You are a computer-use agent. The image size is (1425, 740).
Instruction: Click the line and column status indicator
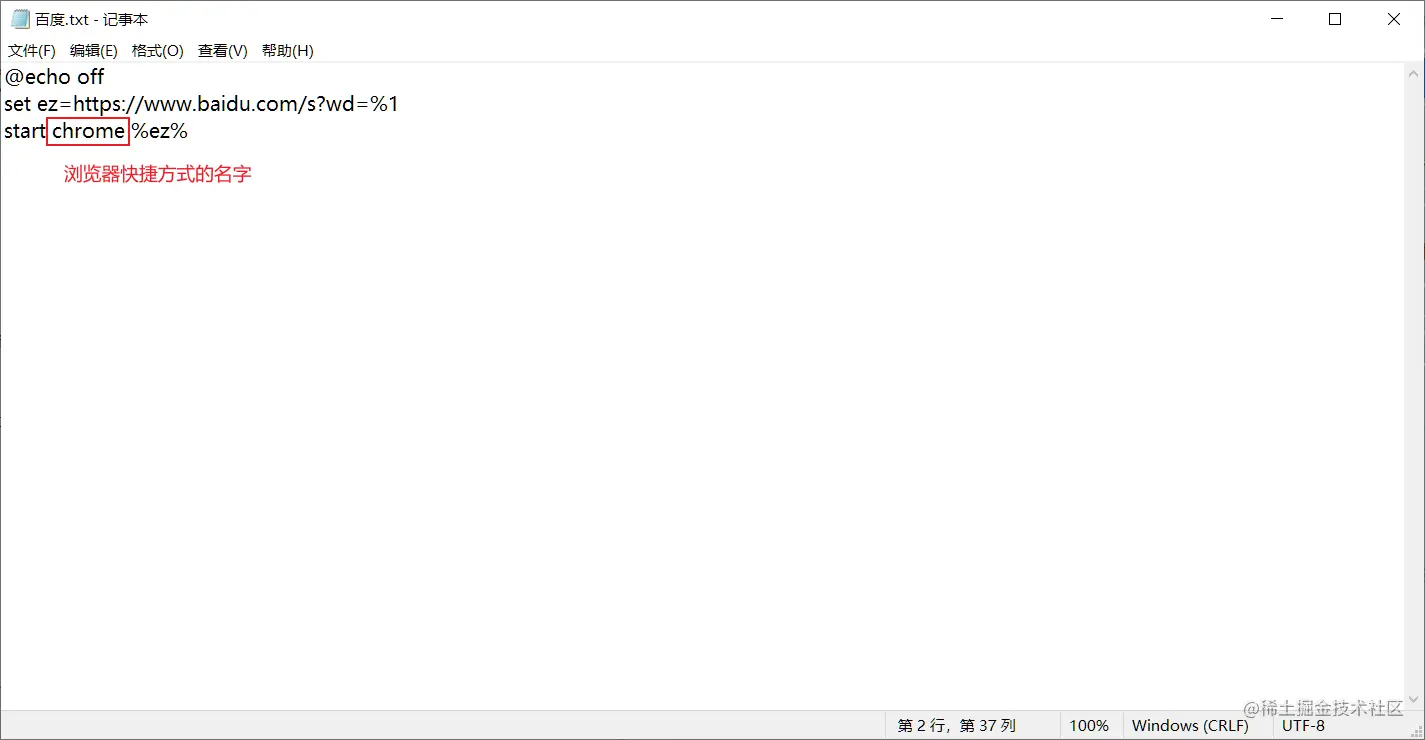[x=956, y=726]
